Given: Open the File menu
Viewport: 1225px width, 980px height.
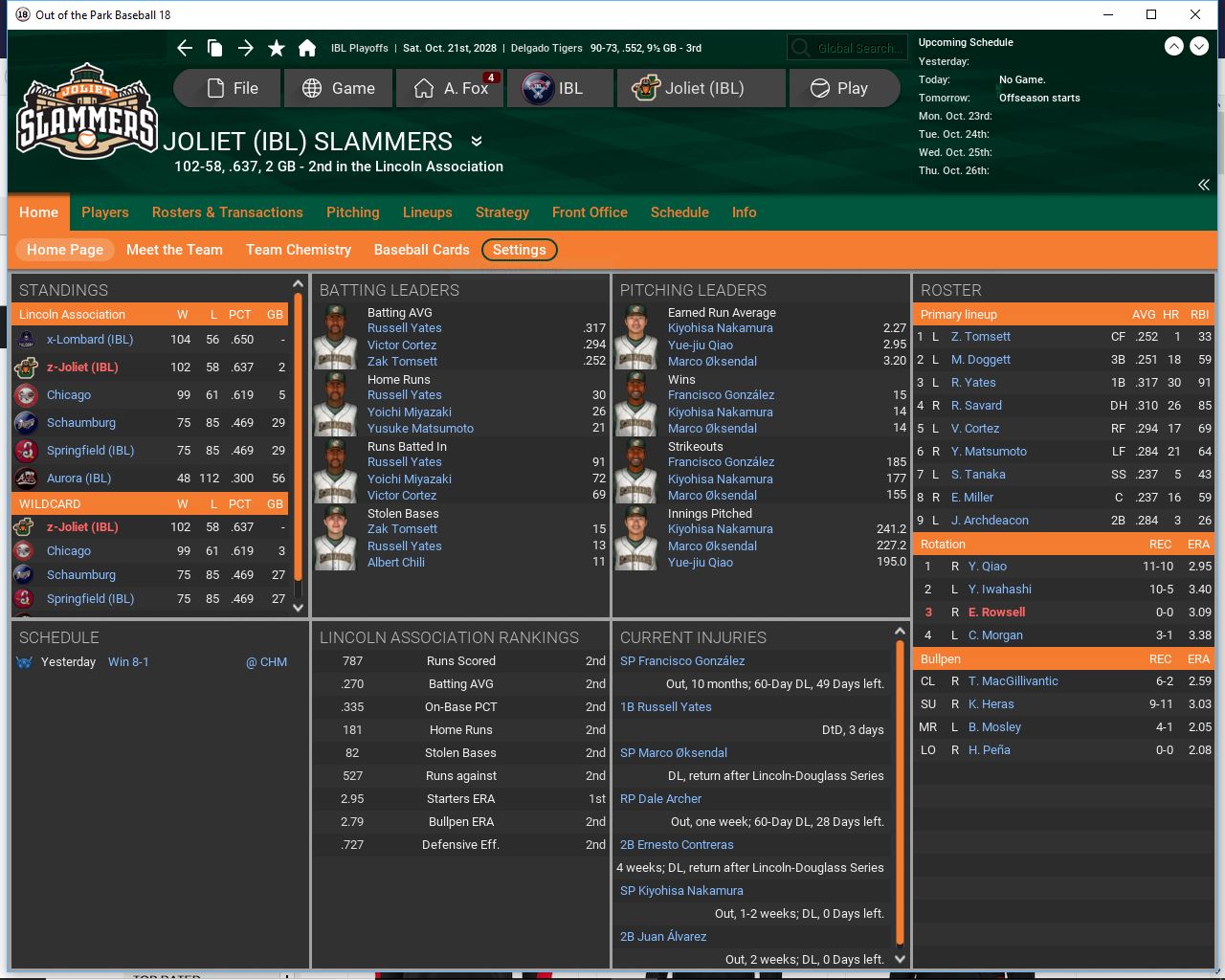Looking at the screenshot, I should coord(228,88).
